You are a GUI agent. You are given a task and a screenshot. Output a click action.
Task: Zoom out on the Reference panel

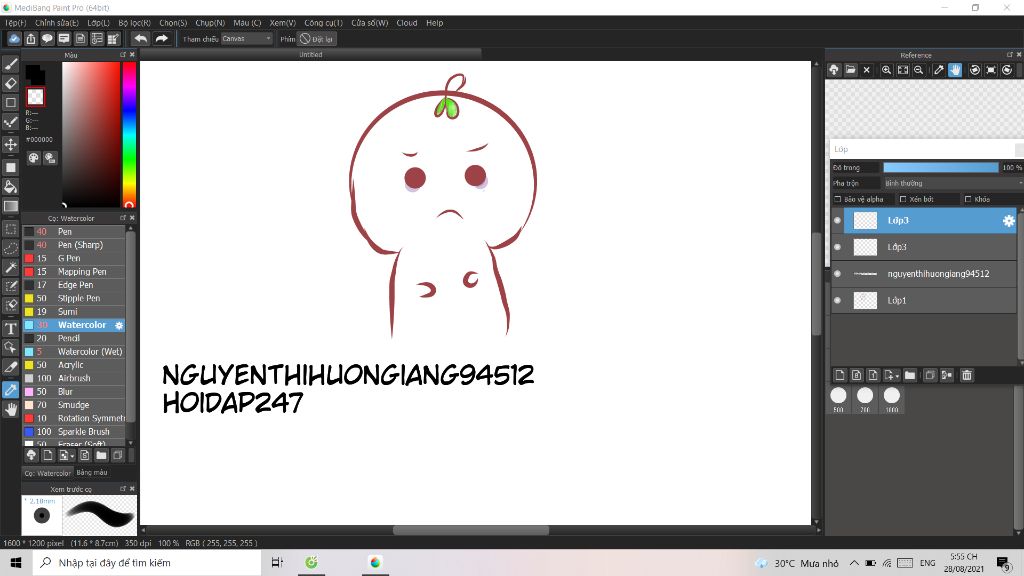click(x=918, y=70)
